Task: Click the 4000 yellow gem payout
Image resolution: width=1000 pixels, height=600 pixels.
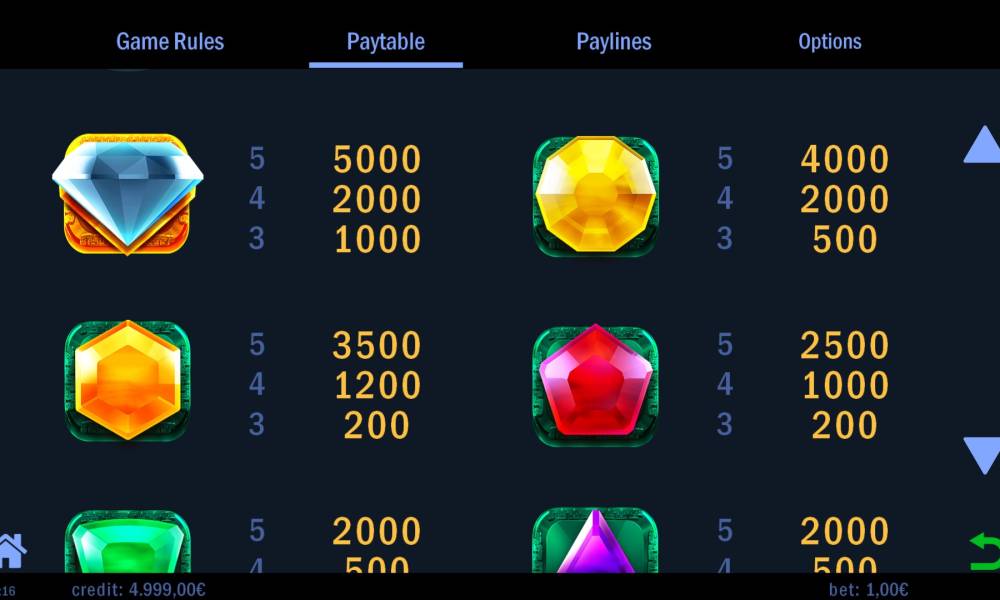Action: tap(844, 159)
